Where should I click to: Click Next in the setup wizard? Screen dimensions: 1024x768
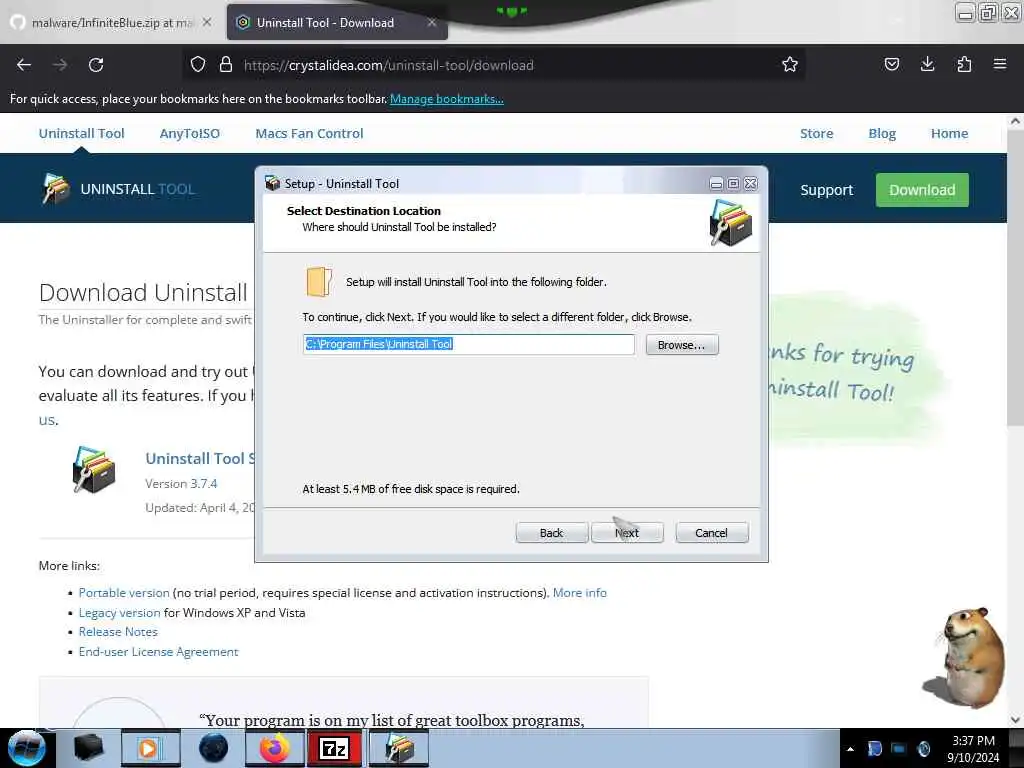click(627, 533)
